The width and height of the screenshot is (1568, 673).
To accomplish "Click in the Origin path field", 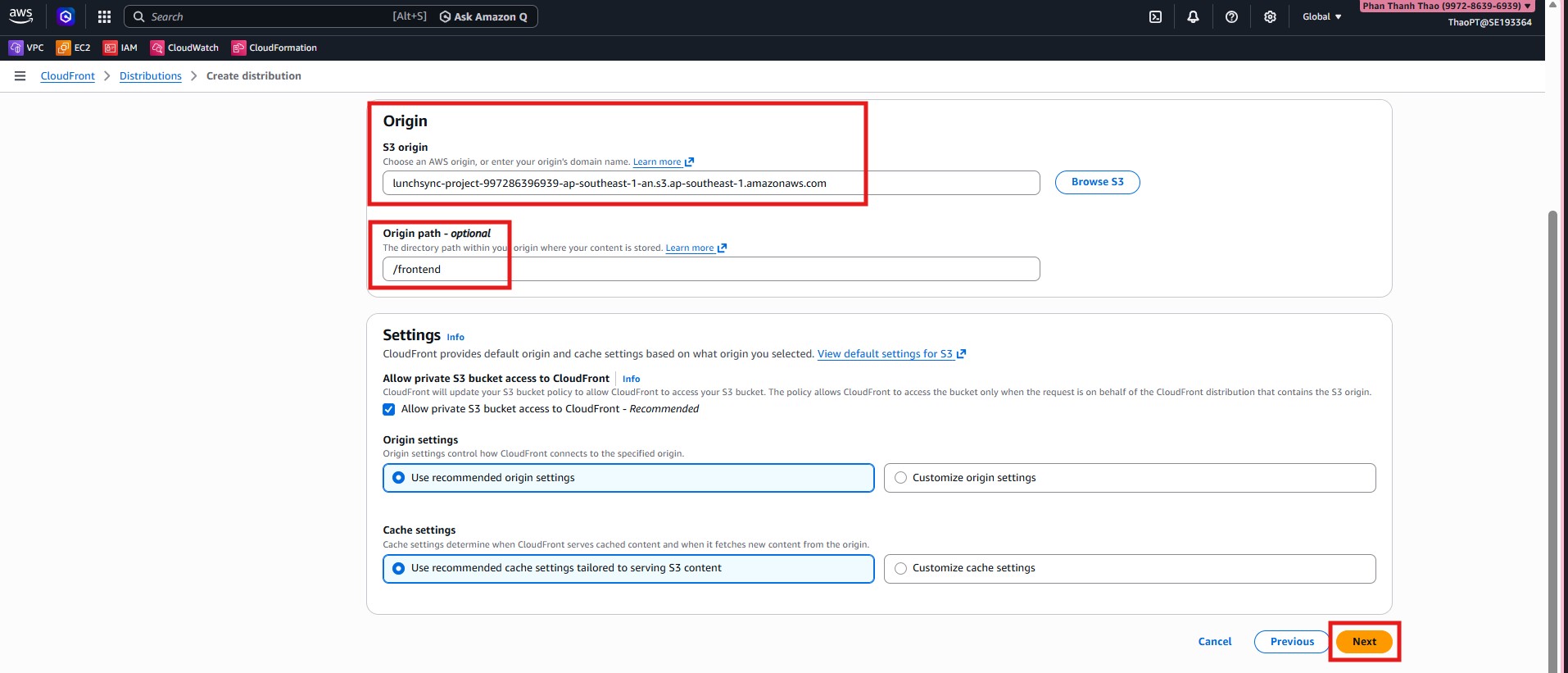I will [710, 269].
